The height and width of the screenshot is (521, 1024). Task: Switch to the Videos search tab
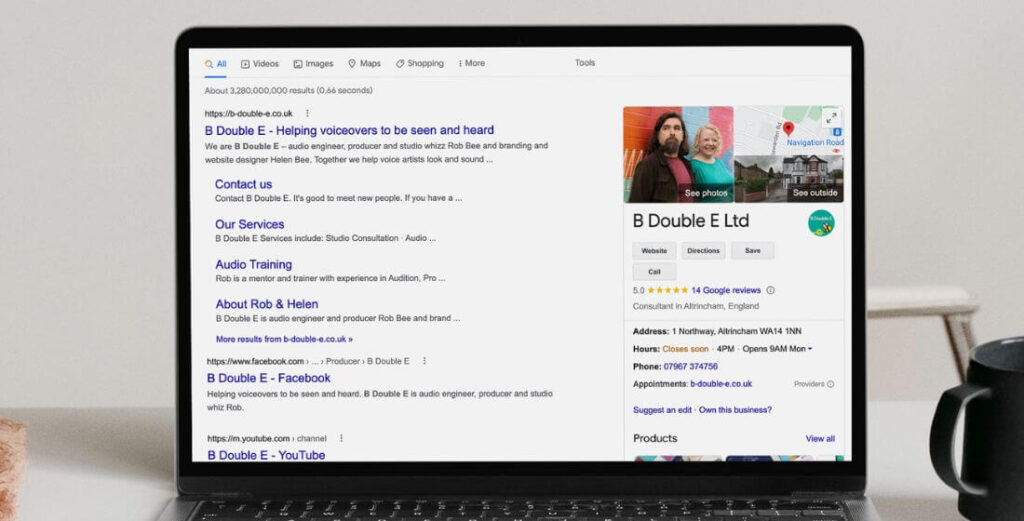click(x=260, y=64)
